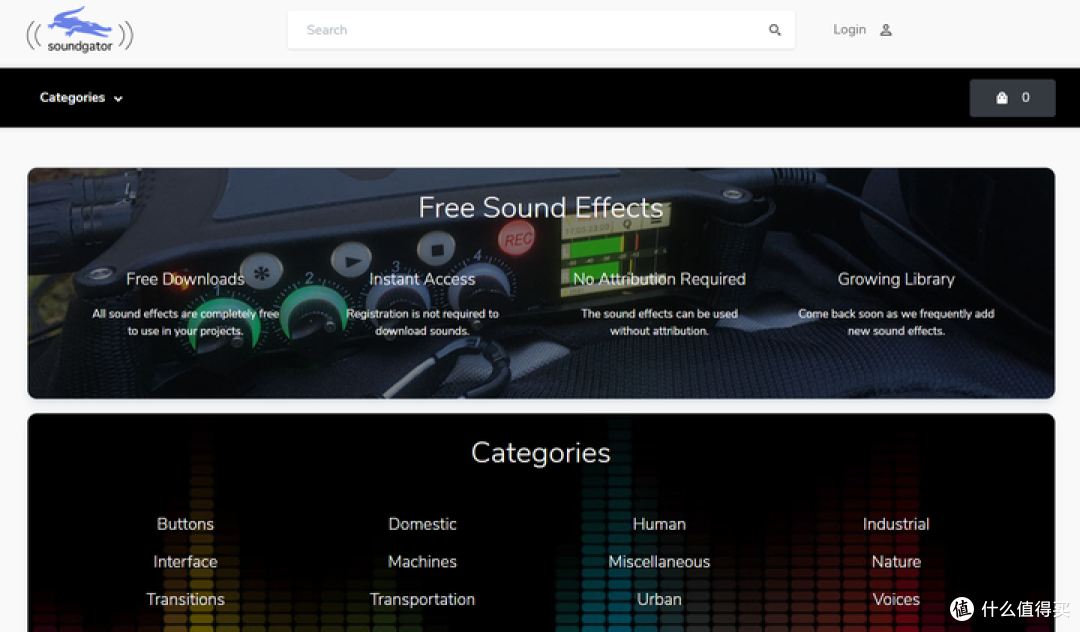Click the Instant Access heading
1080x632 pixels.
point(422,279)
